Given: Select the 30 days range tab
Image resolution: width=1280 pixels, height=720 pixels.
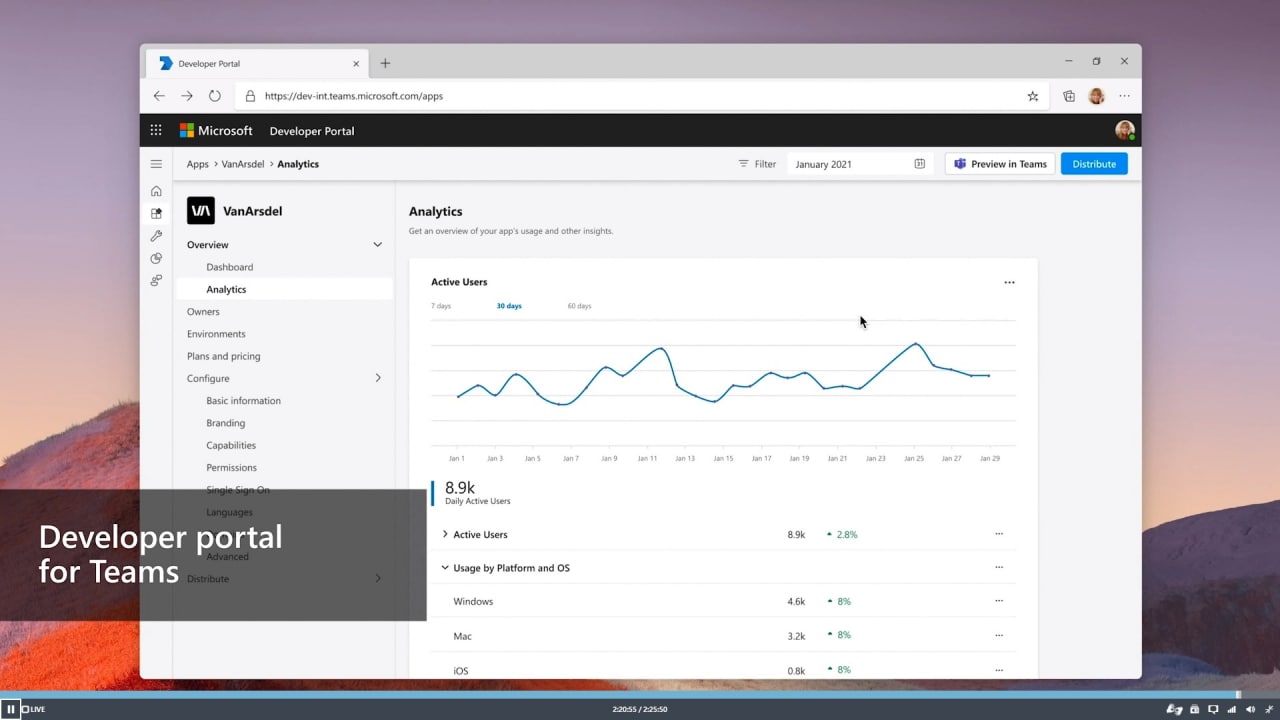Looking at the screenshot, I should pyautogui.click(x=509, y=306).
